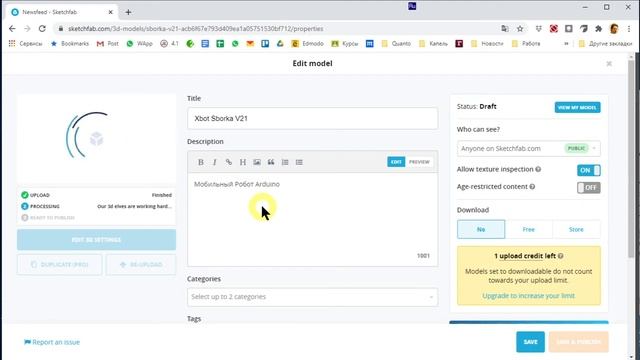This screenshot has height=360, width=640.
Task: Select the No download option
Action: (481, 229)
